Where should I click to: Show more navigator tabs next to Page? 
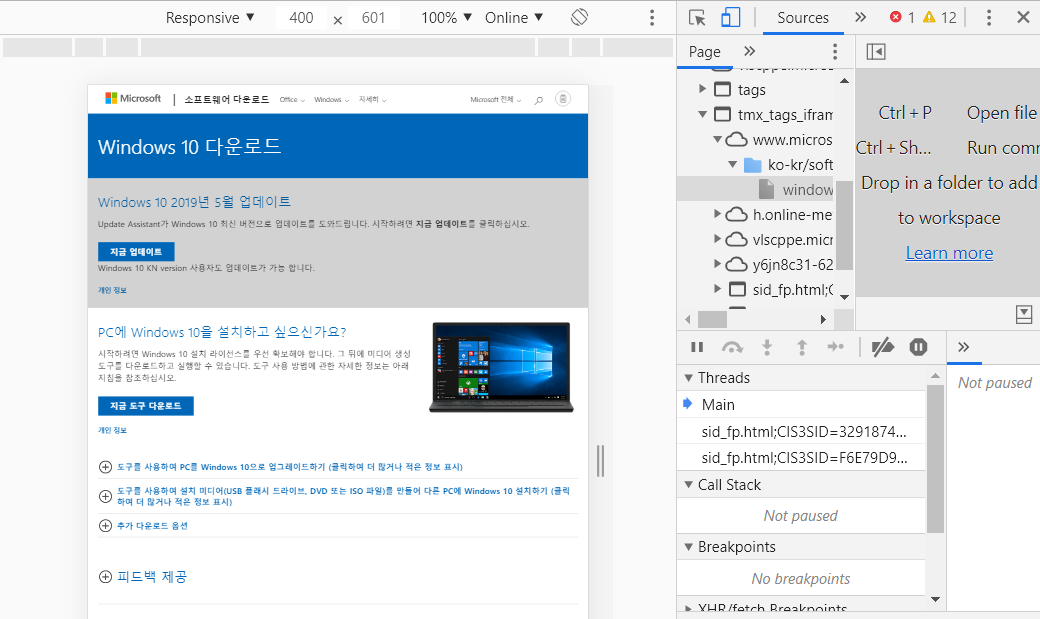click(749, 51)
